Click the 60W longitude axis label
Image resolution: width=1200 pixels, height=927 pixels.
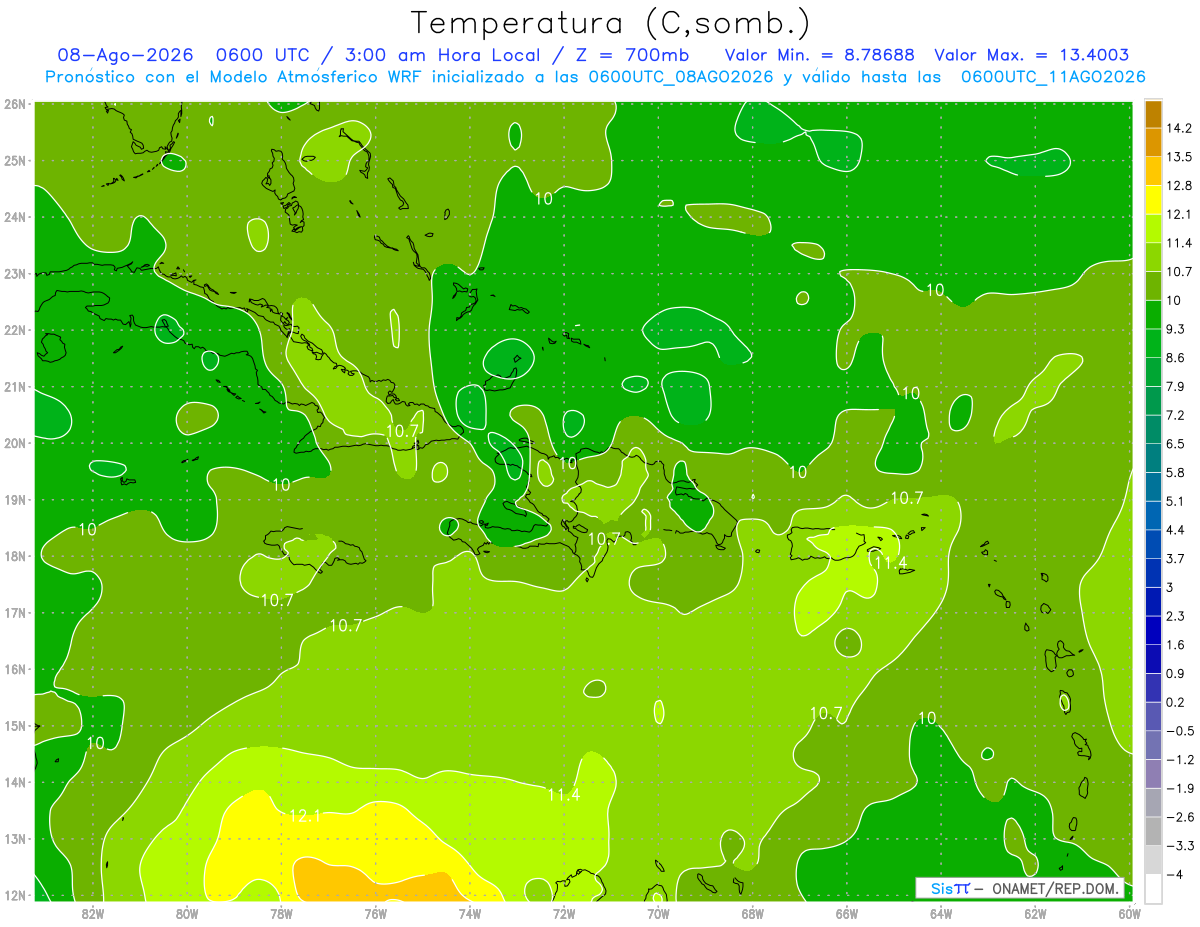1129,913
